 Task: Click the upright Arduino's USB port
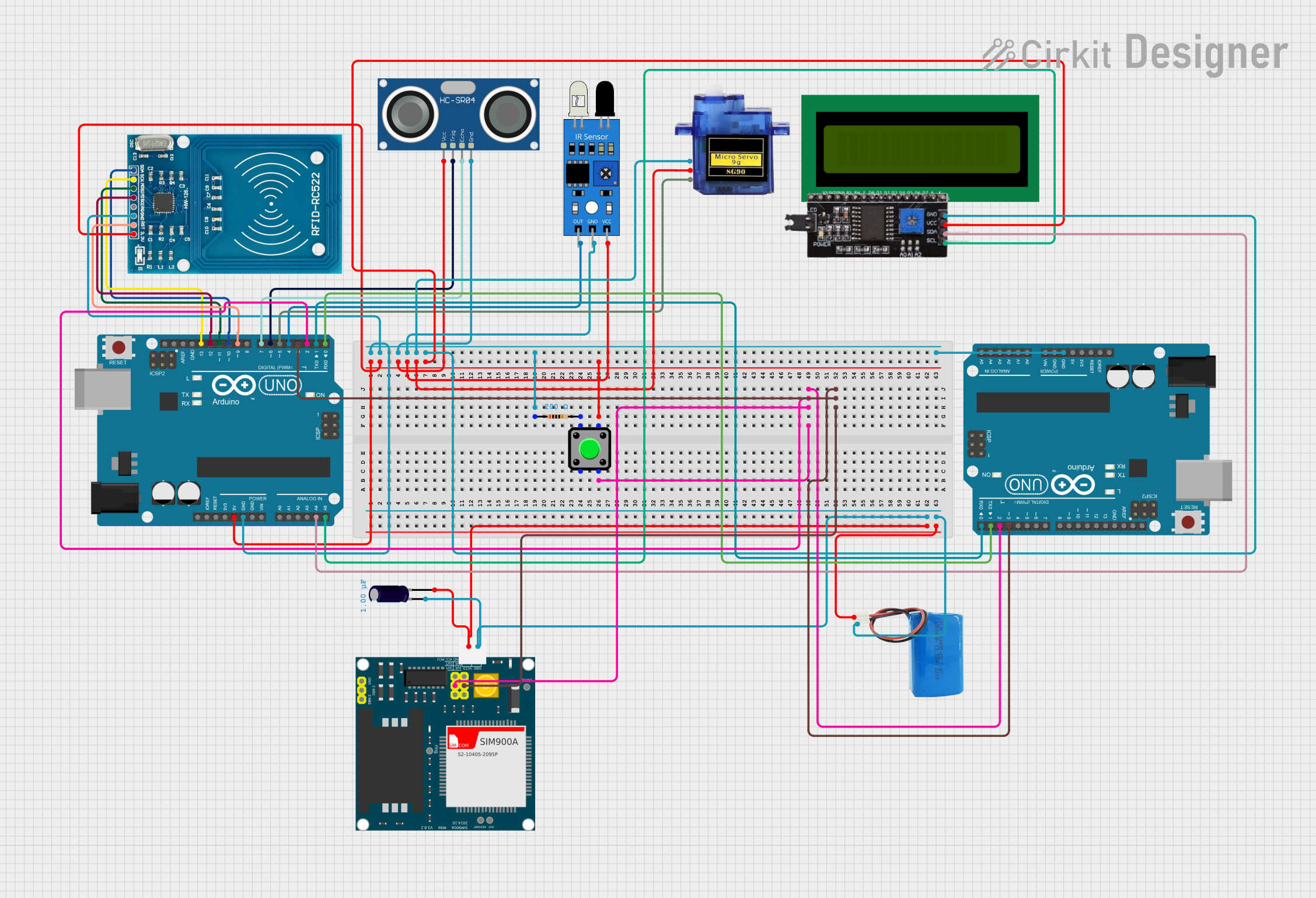(103, 389)
